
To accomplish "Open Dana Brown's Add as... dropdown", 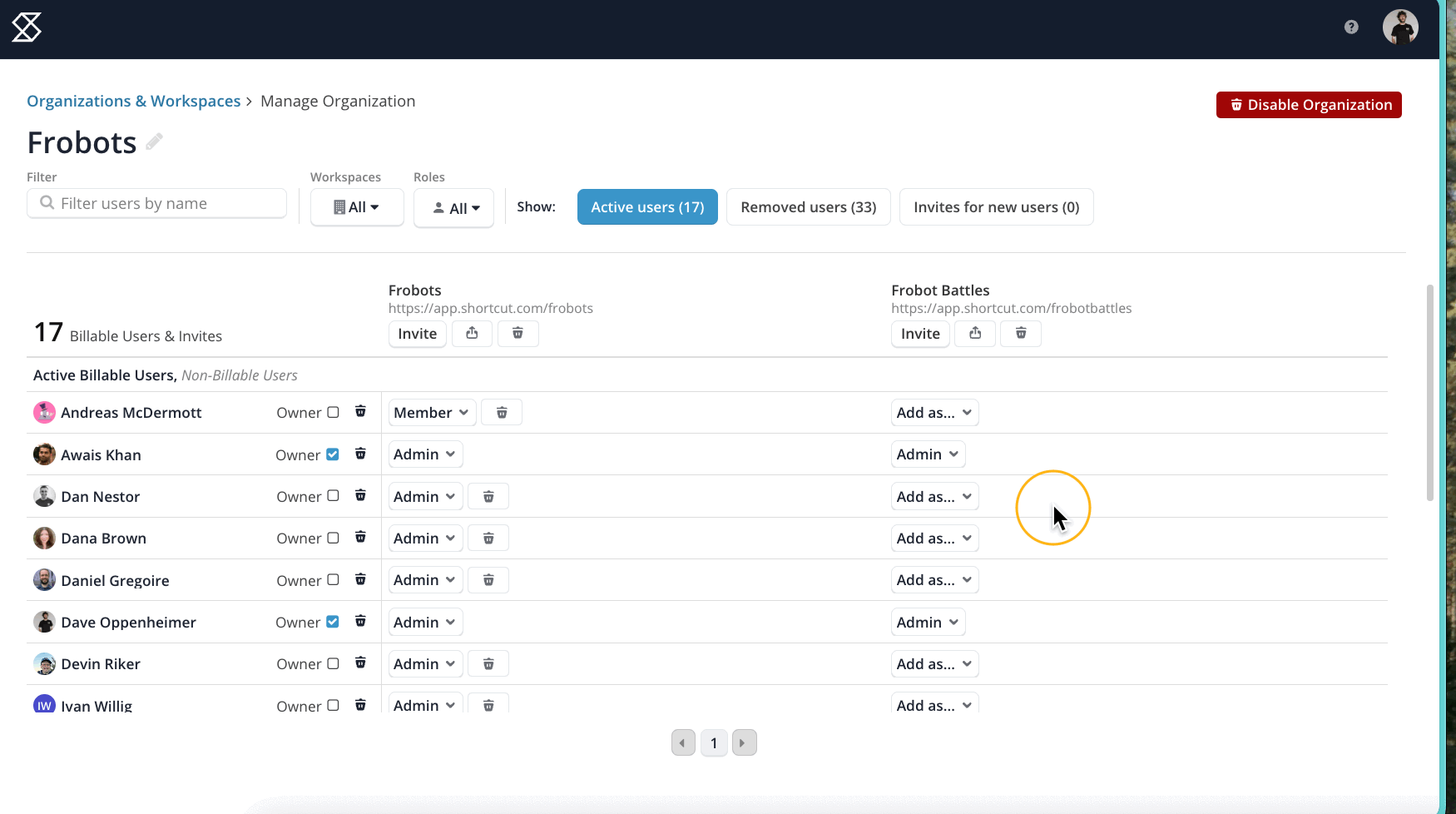I will [934, 539].
